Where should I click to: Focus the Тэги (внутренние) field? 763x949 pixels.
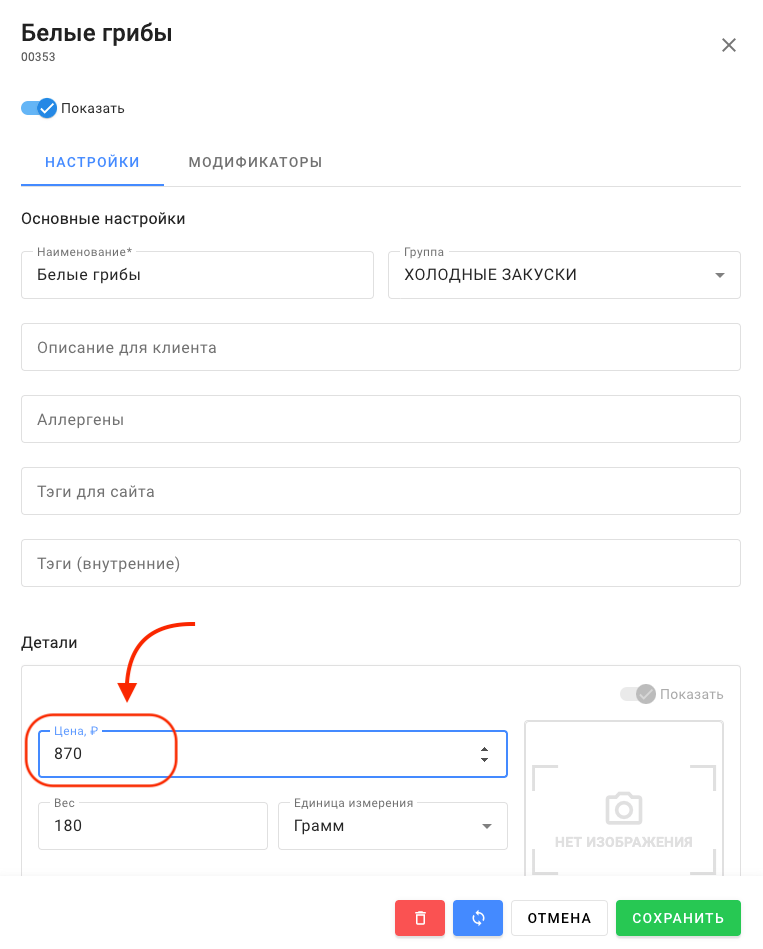pos(380,563)
